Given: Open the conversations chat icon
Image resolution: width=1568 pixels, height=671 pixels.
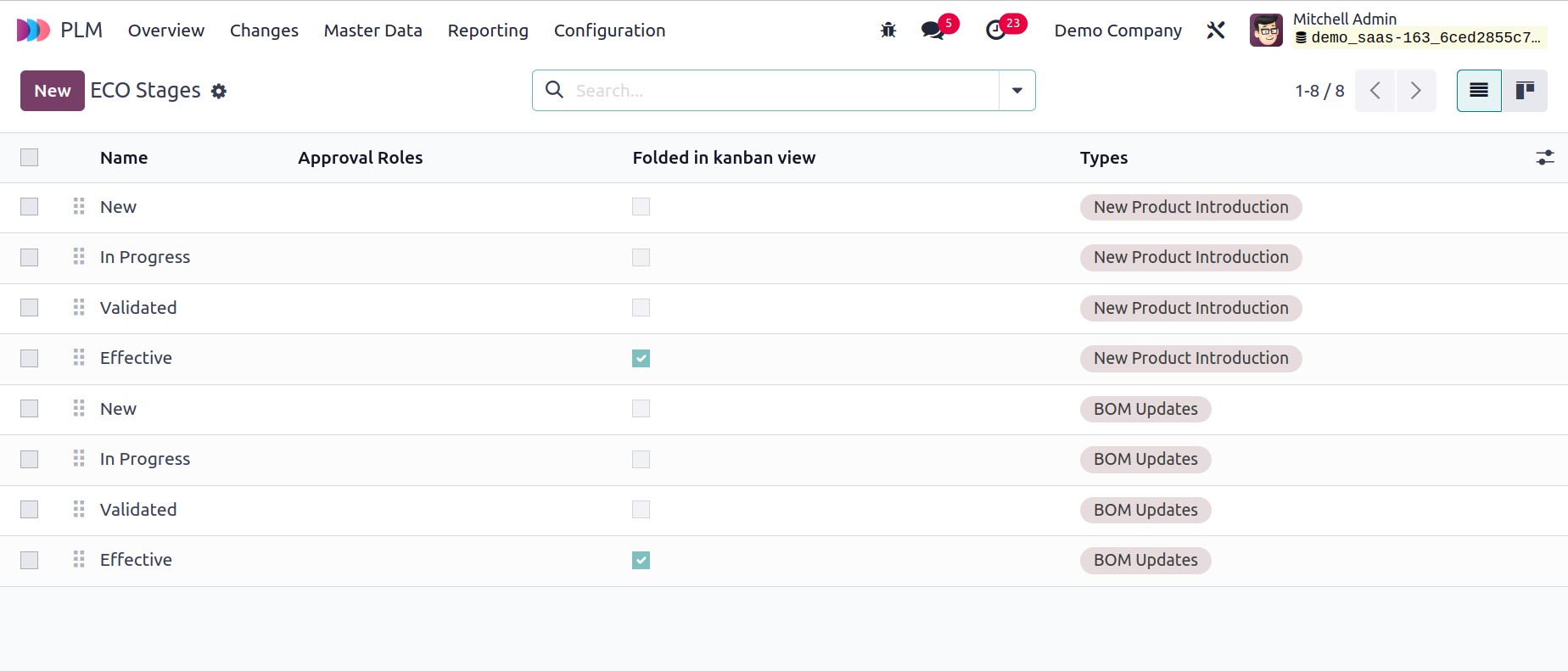Looking at the screenshot, I should pyautogui.click(x=932, y=31).
